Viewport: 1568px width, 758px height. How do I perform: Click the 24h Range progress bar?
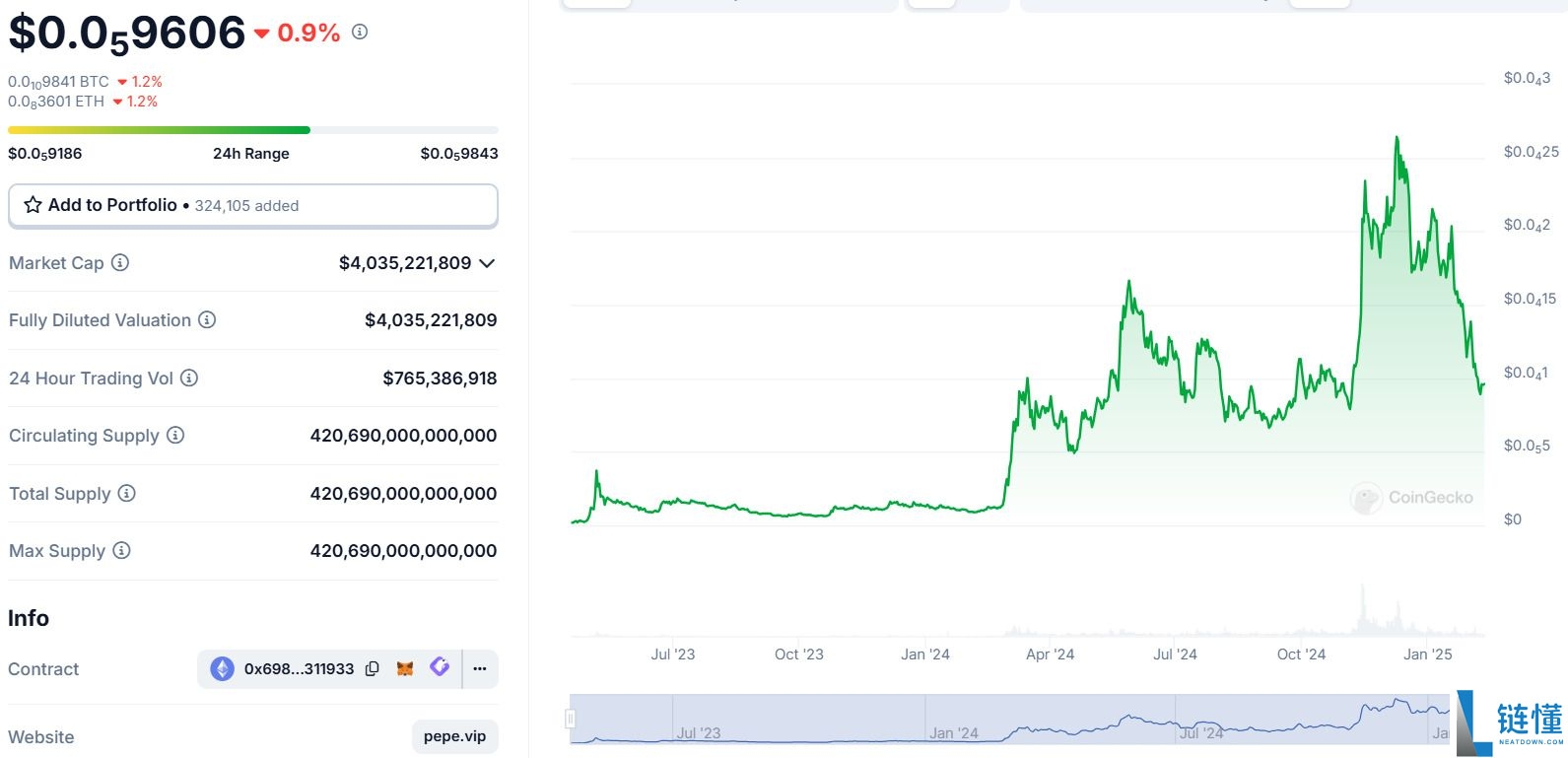[x=252, y=130]
